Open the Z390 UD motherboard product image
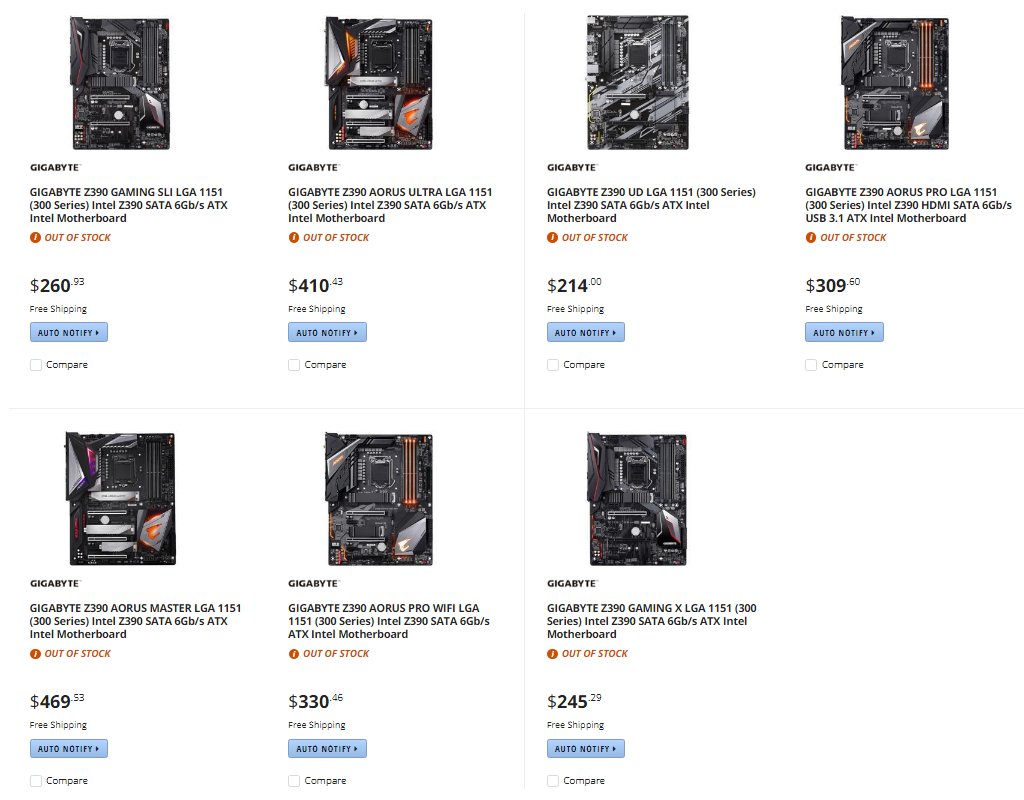The width and height of the screenshot is (1024, 800). pyautogui.click(x=637, y=83)
